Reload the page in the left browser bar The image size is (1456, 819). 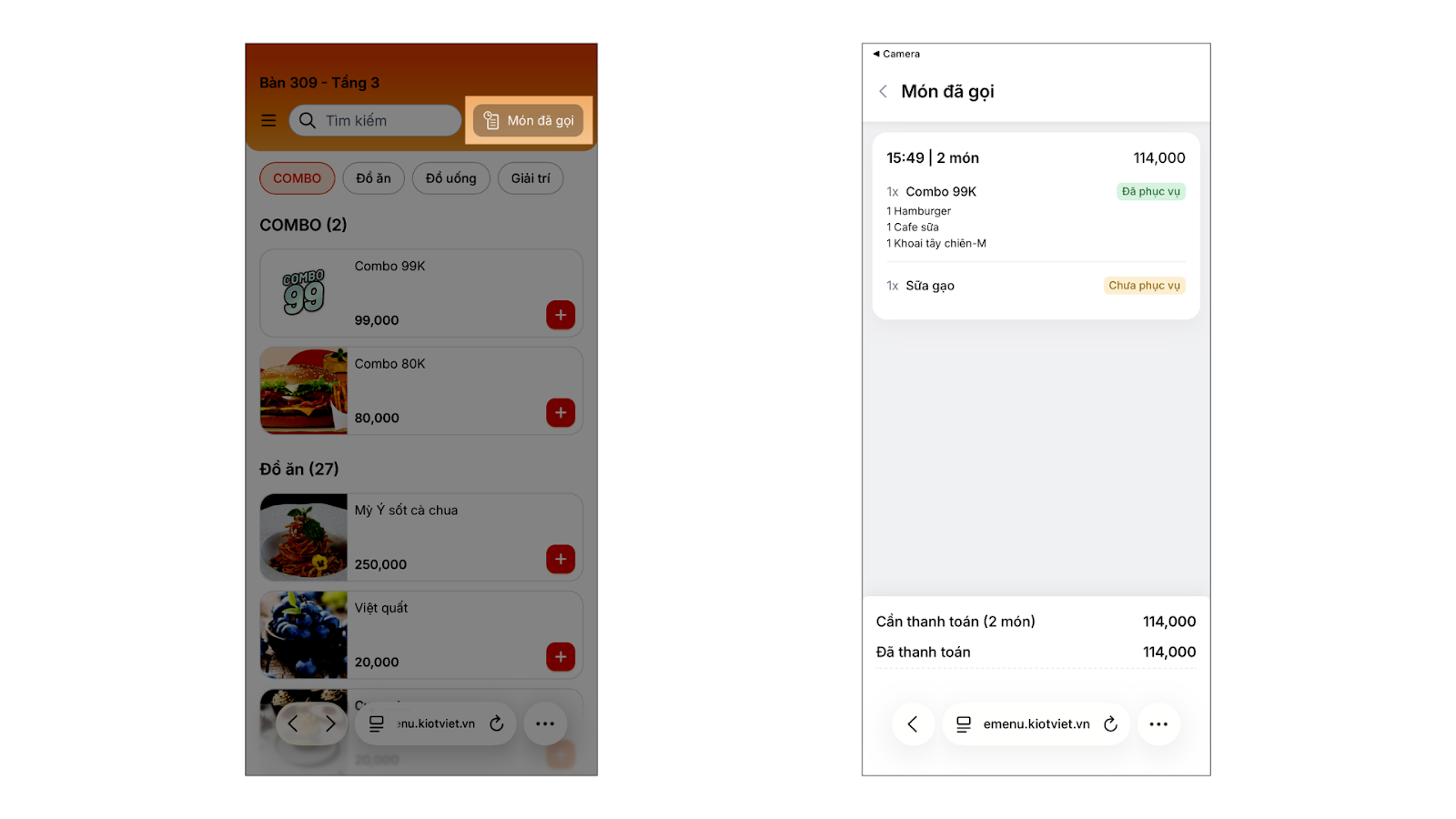497,723
